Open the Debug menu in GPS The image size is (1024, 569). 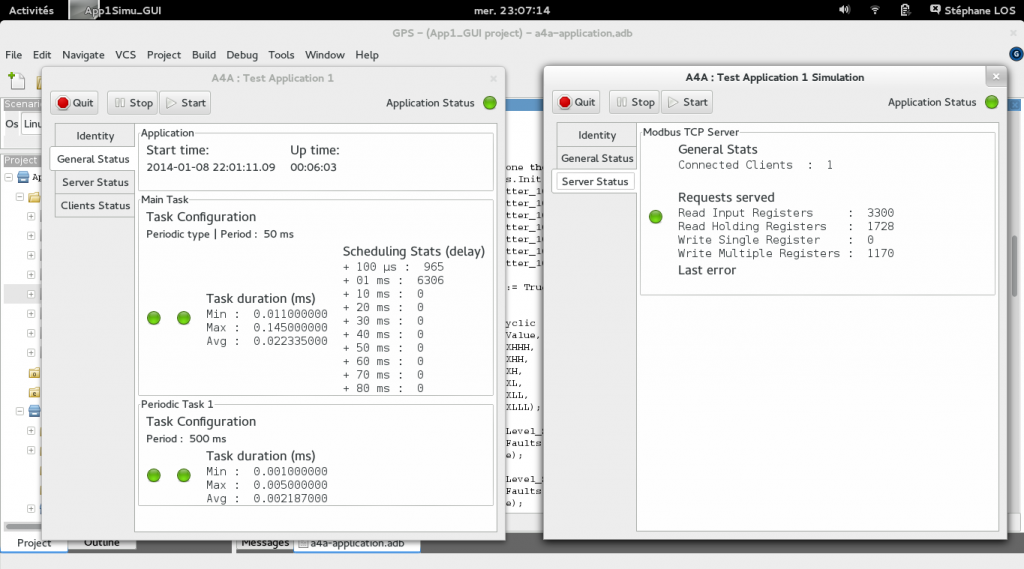[241, 55]
